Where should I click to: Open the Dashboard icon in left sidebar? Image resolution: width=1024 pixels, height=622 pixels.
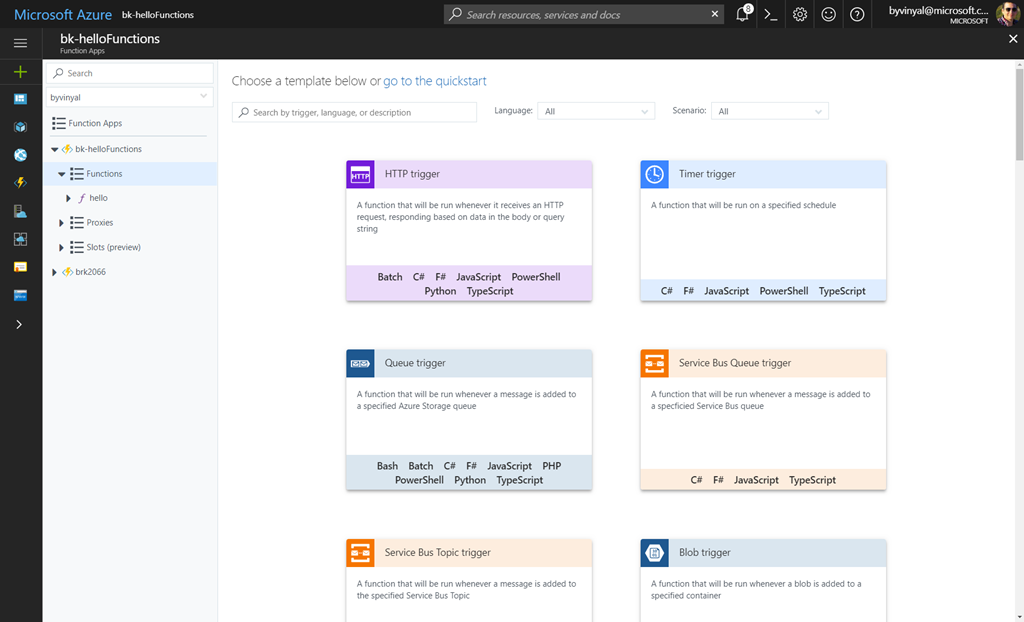coord(20,99)
